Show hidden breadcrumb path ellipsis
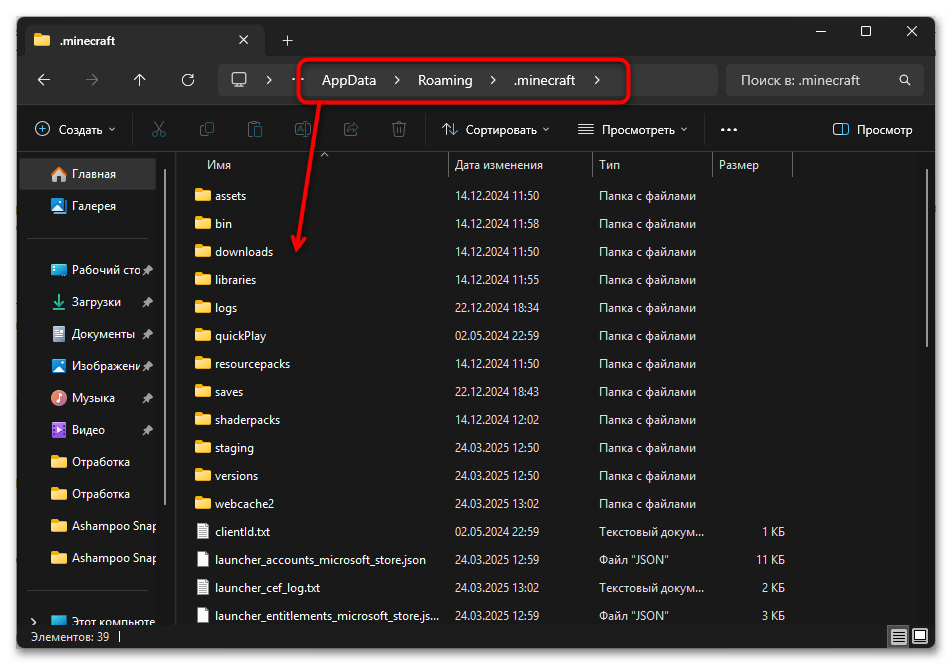 (x=298, y=80)
